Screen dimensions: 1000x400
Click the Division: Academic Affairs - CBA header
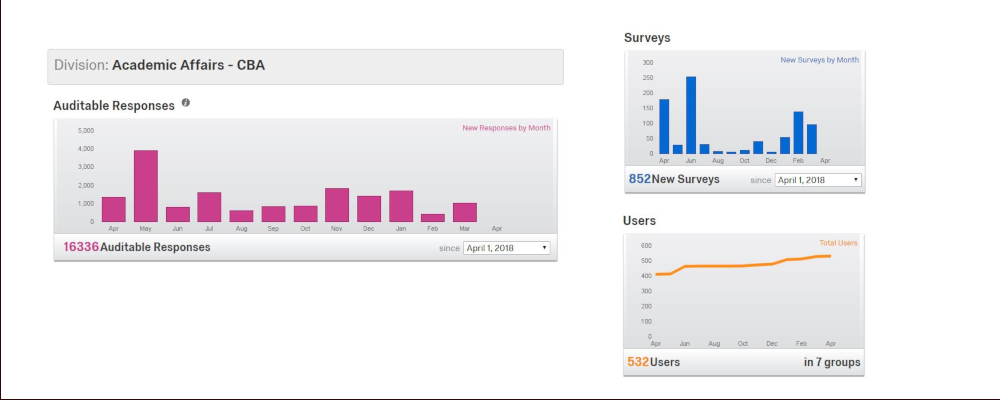pos(305,66)
